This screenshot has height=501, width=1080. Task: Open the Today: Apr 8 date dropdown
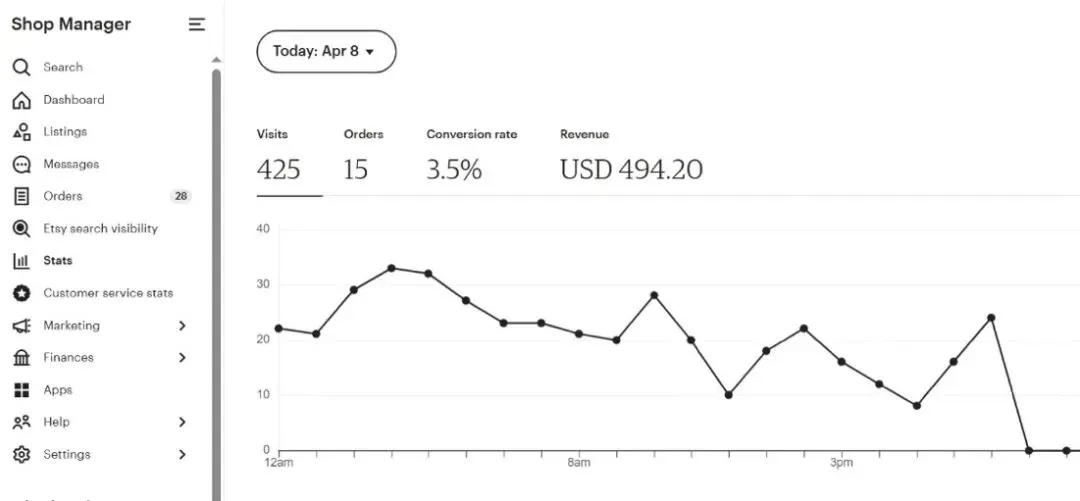326,52
